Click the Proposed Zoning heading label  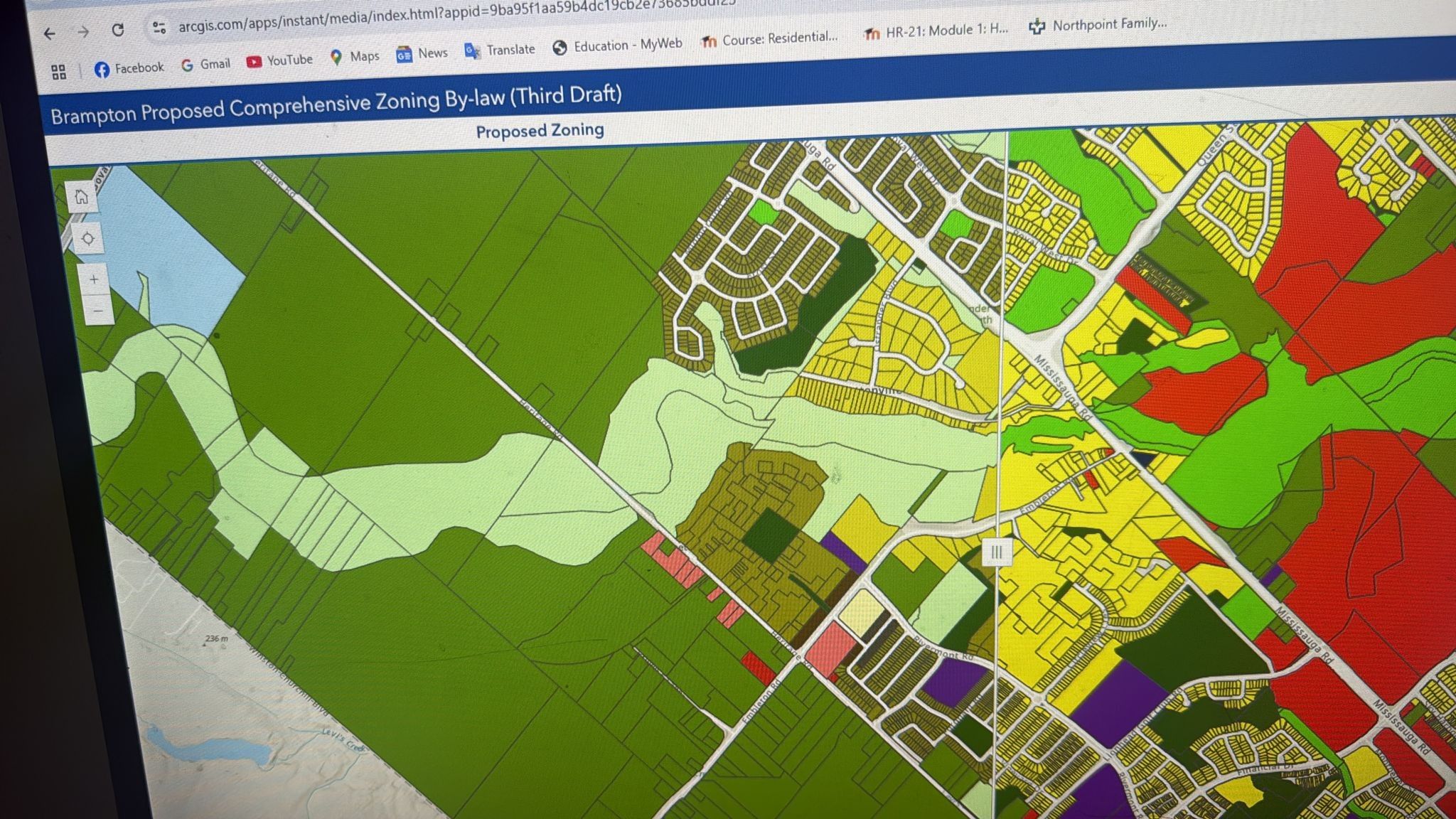pos(540,131)
